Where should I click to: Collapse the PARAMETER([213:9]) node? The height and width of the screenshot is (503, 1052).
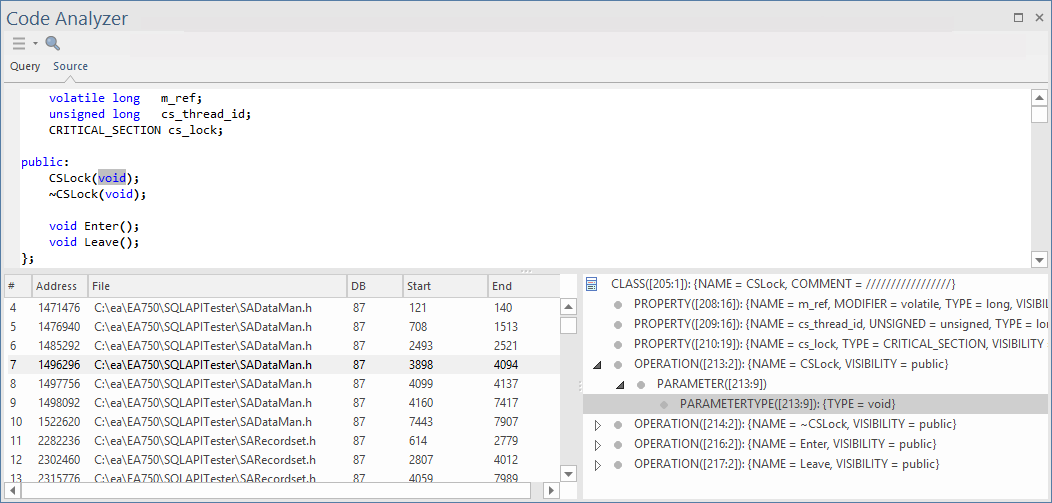click(620, 385)
